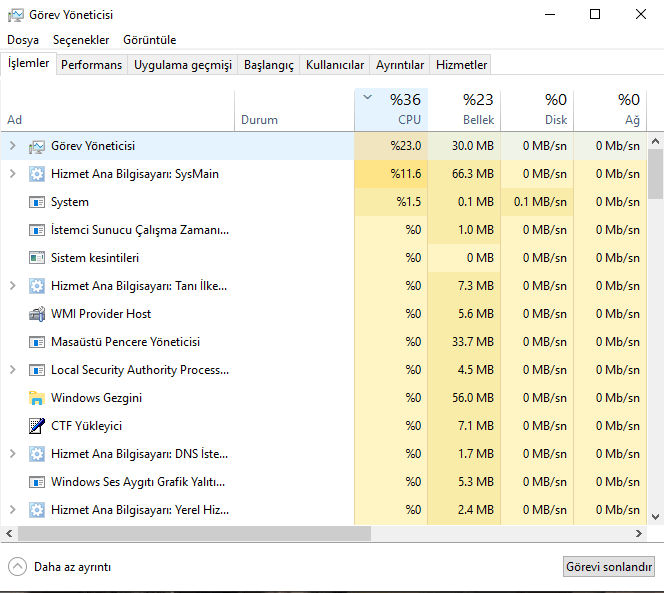Click the Local Security Authority Process icon

click(37, 370)
